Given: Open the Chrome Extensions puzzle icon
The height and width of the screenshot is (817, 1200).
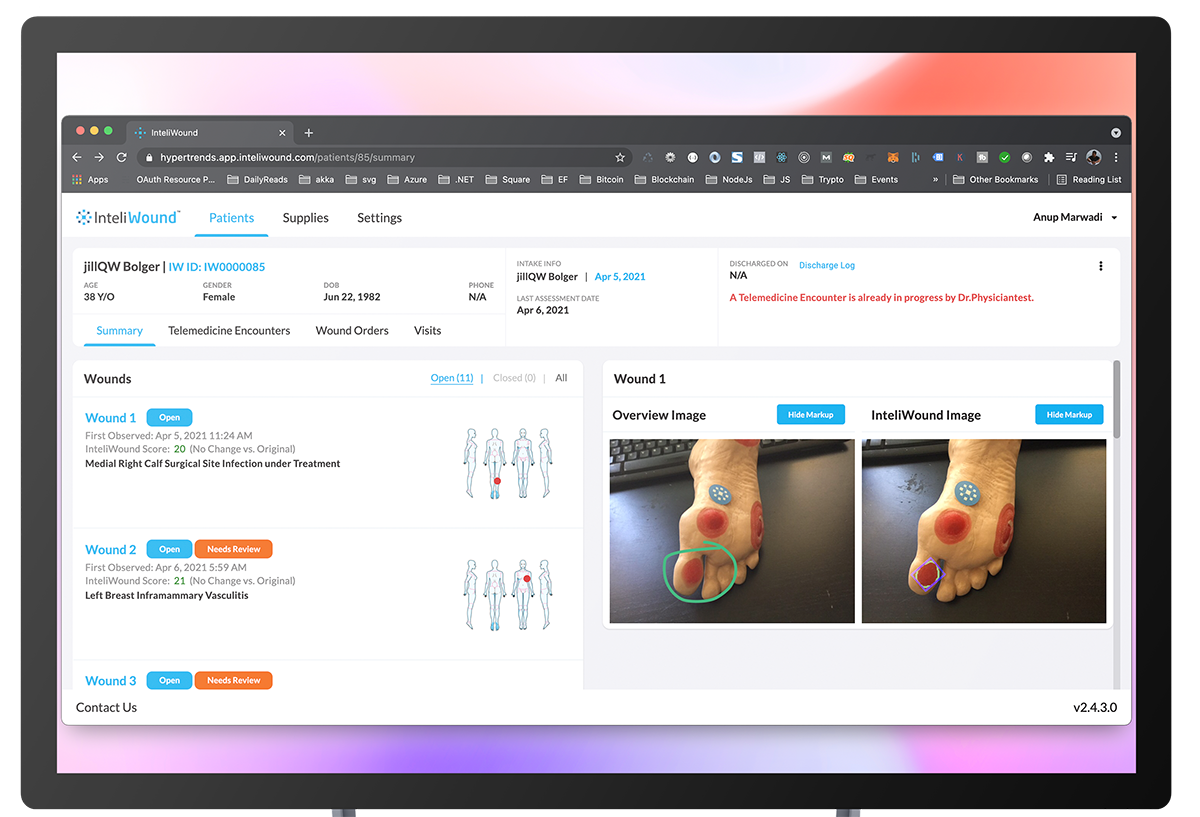Looking at the screenshot, I should tap(1049, 157).
